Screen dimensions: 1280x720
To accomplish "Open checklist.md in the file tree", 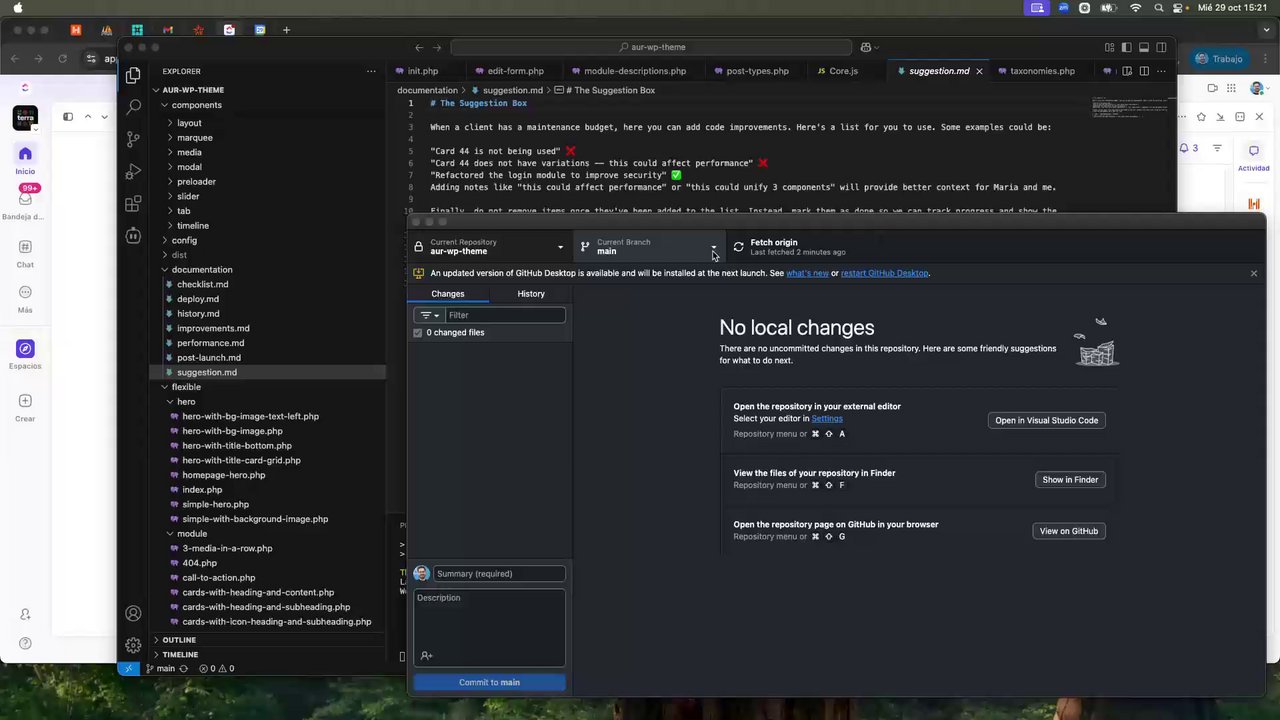I will point(203,285).
